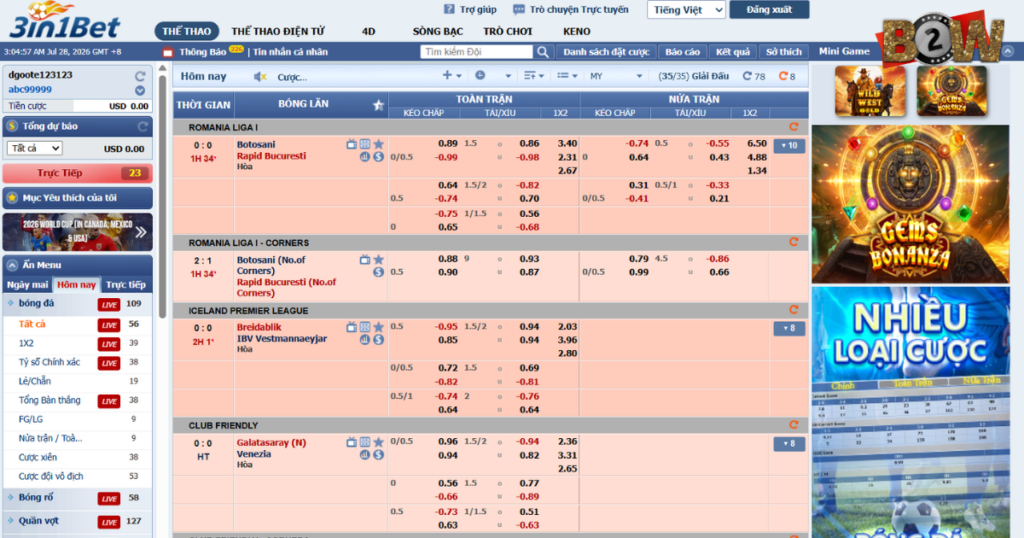Open match tracker grid icon for Breidablik
The image size is (1024, 538).
click(365, 327)
